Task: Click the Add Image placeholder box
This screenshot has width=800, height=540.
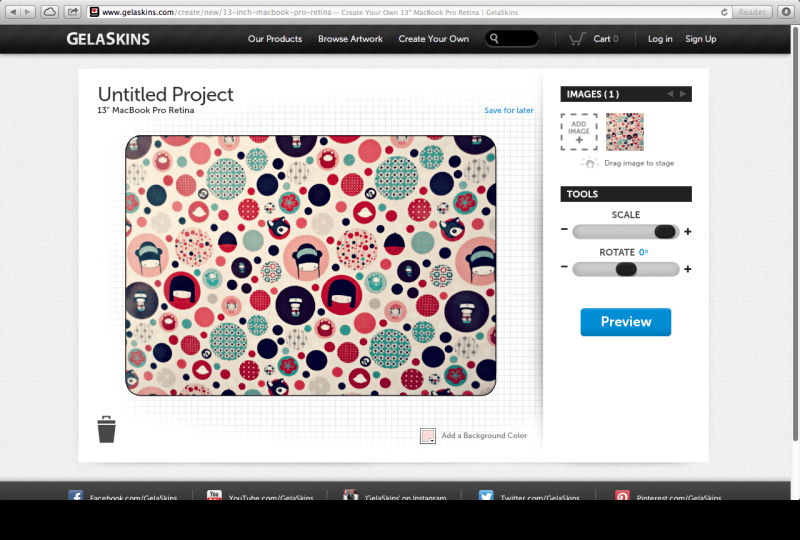Action: [x=579, y=132]
